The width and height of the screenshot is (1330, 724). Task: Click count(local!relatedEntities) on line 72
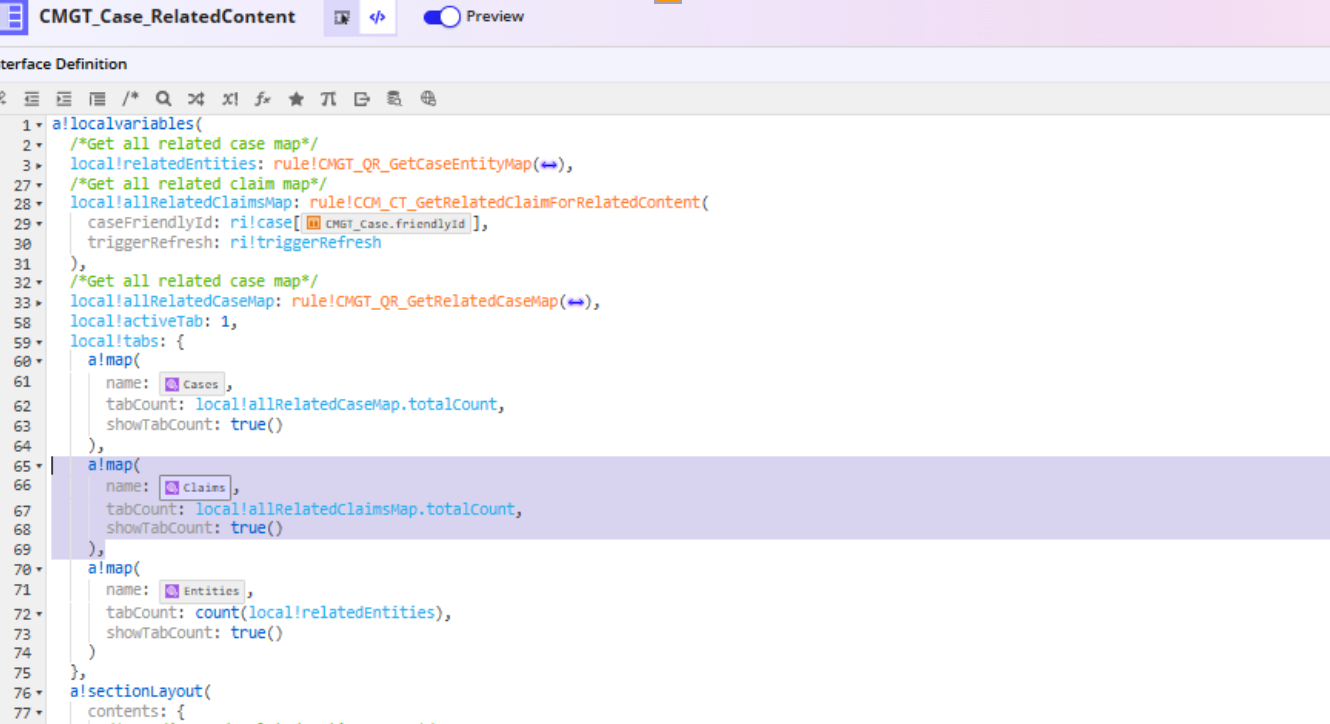[x=319, y=612]
